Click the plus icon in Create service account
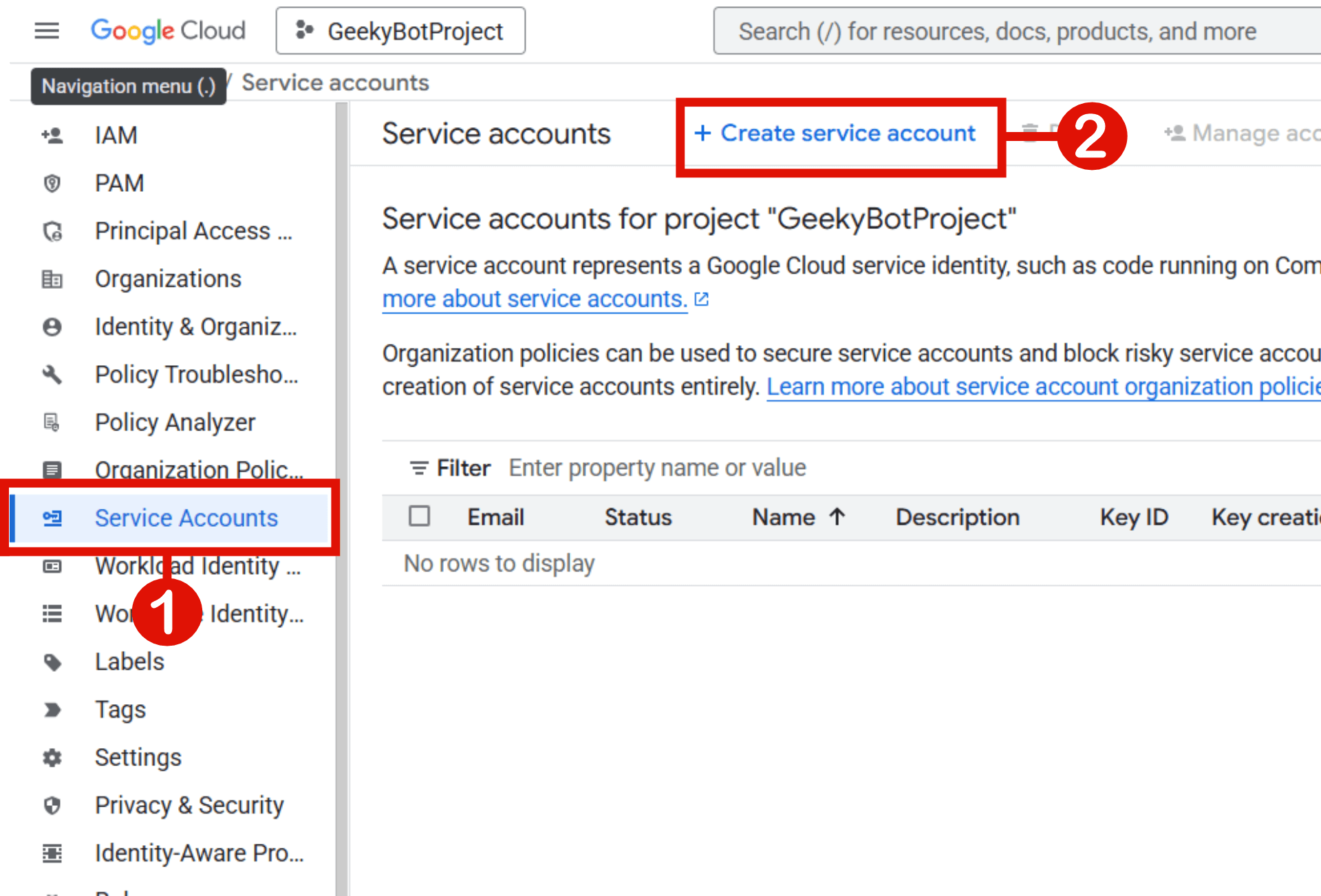 pos(702,133)
